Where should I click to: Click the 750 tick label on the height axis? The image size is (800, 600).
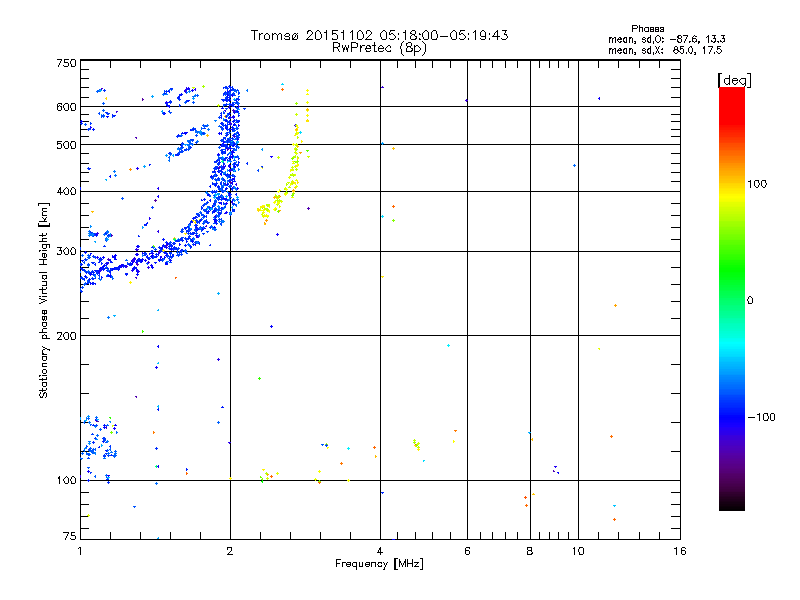click(66, 63)
